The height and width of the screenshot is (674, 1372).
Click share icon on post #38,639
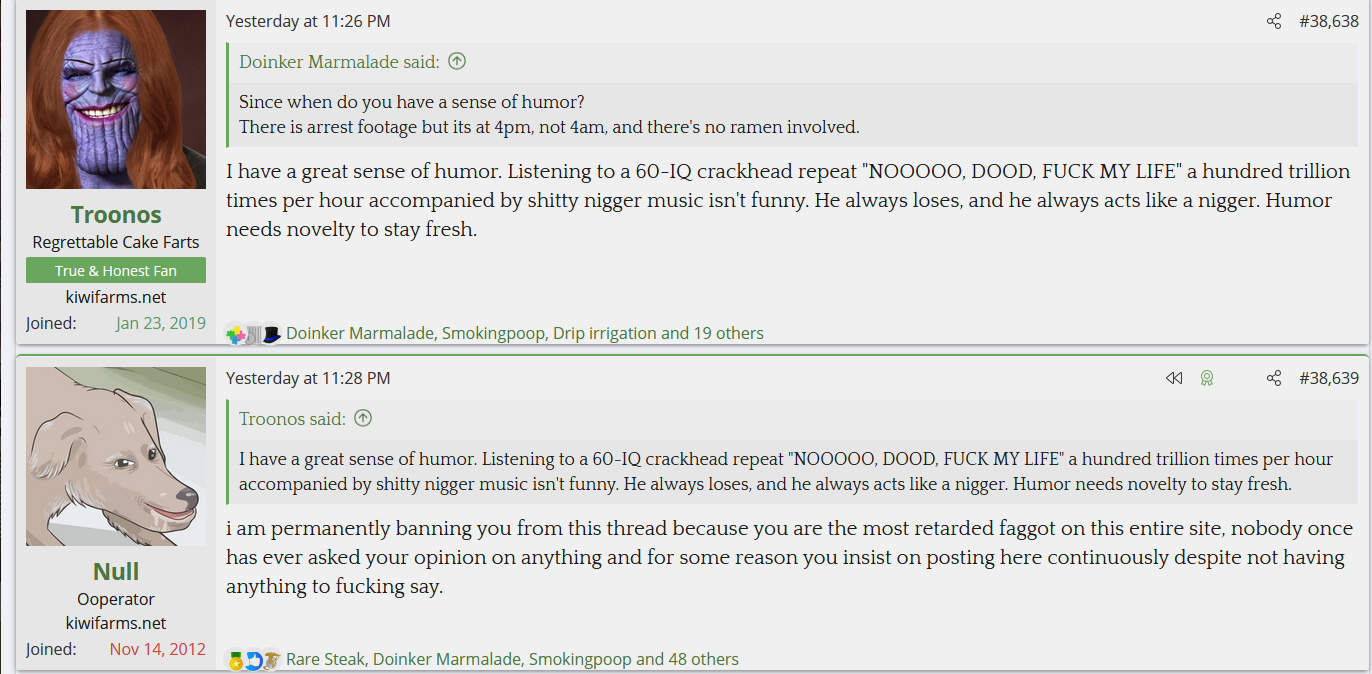click(x=1273, y=378)
